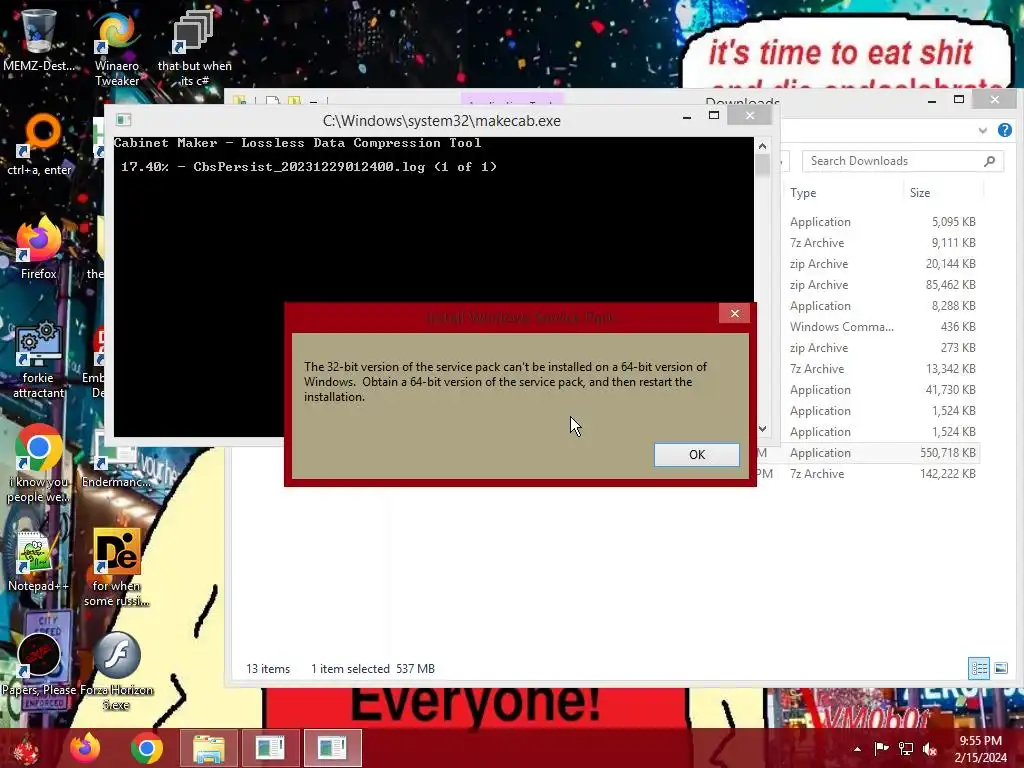Screen dimensions: 1024x768
Task: Open the 'that but when its c#' desktop shortcut
Action: [194, 49]
